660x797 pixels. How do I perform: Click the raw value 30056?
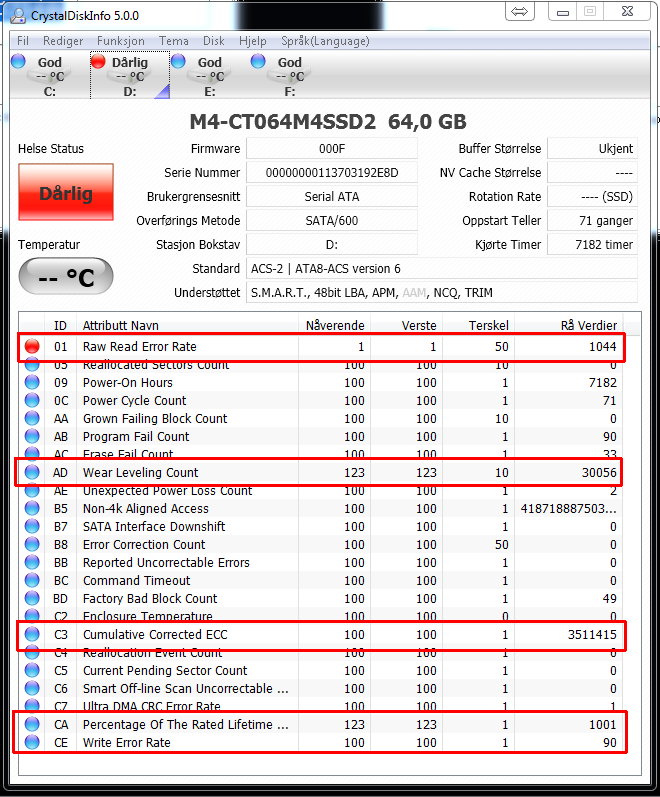(x=599, y=472)
